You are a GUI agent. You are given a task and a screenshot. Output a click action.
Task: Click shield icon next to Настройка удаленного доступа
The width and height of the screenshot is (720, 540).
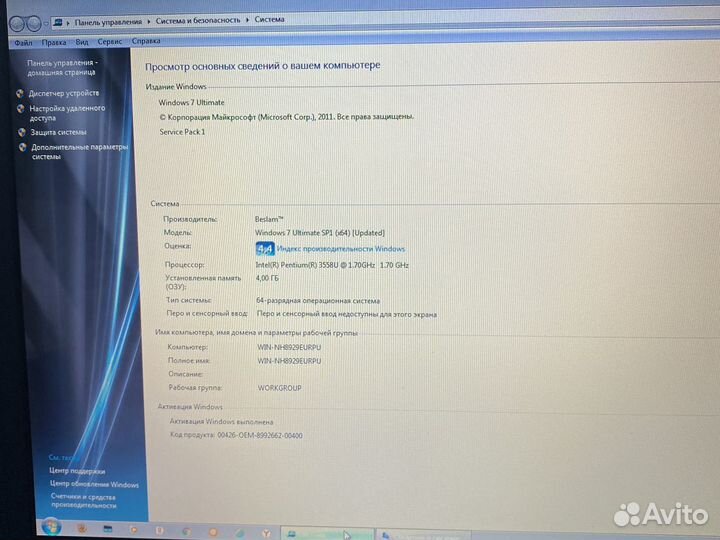pos(21,109)
